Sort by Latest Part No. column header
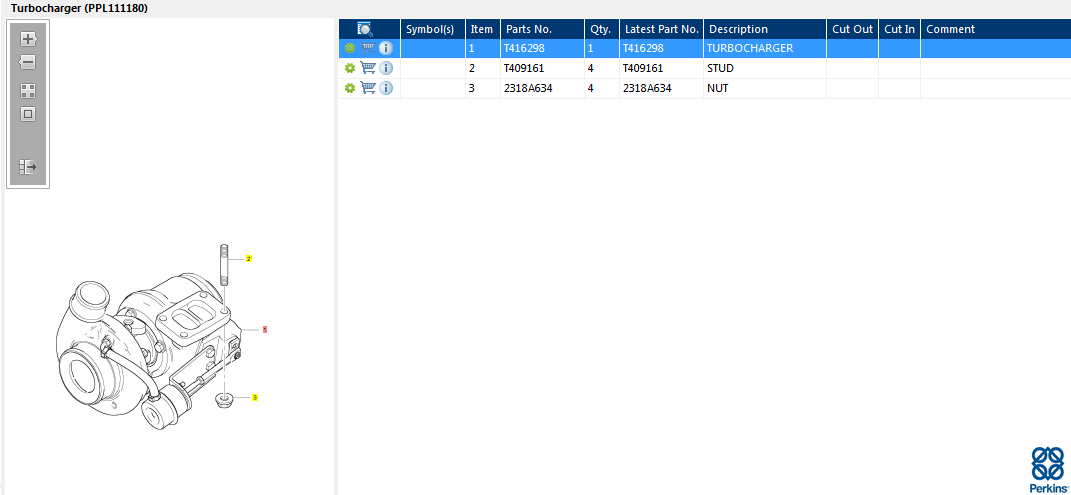 pyautogui.click(x=661, y=29)
